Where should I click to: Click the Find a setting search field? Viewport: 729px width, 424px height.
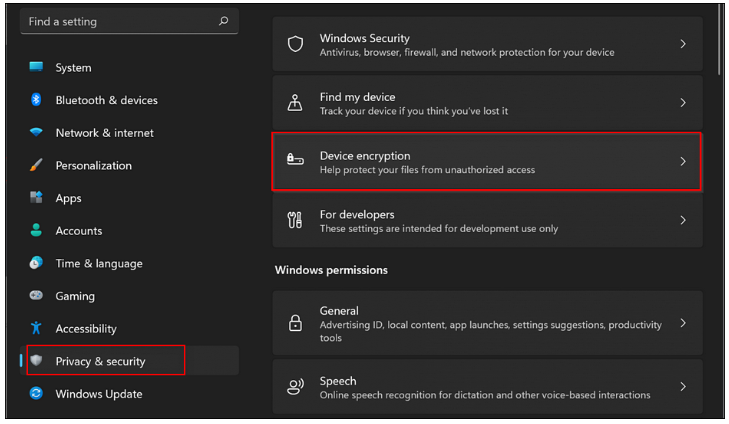tap(129, 21)
